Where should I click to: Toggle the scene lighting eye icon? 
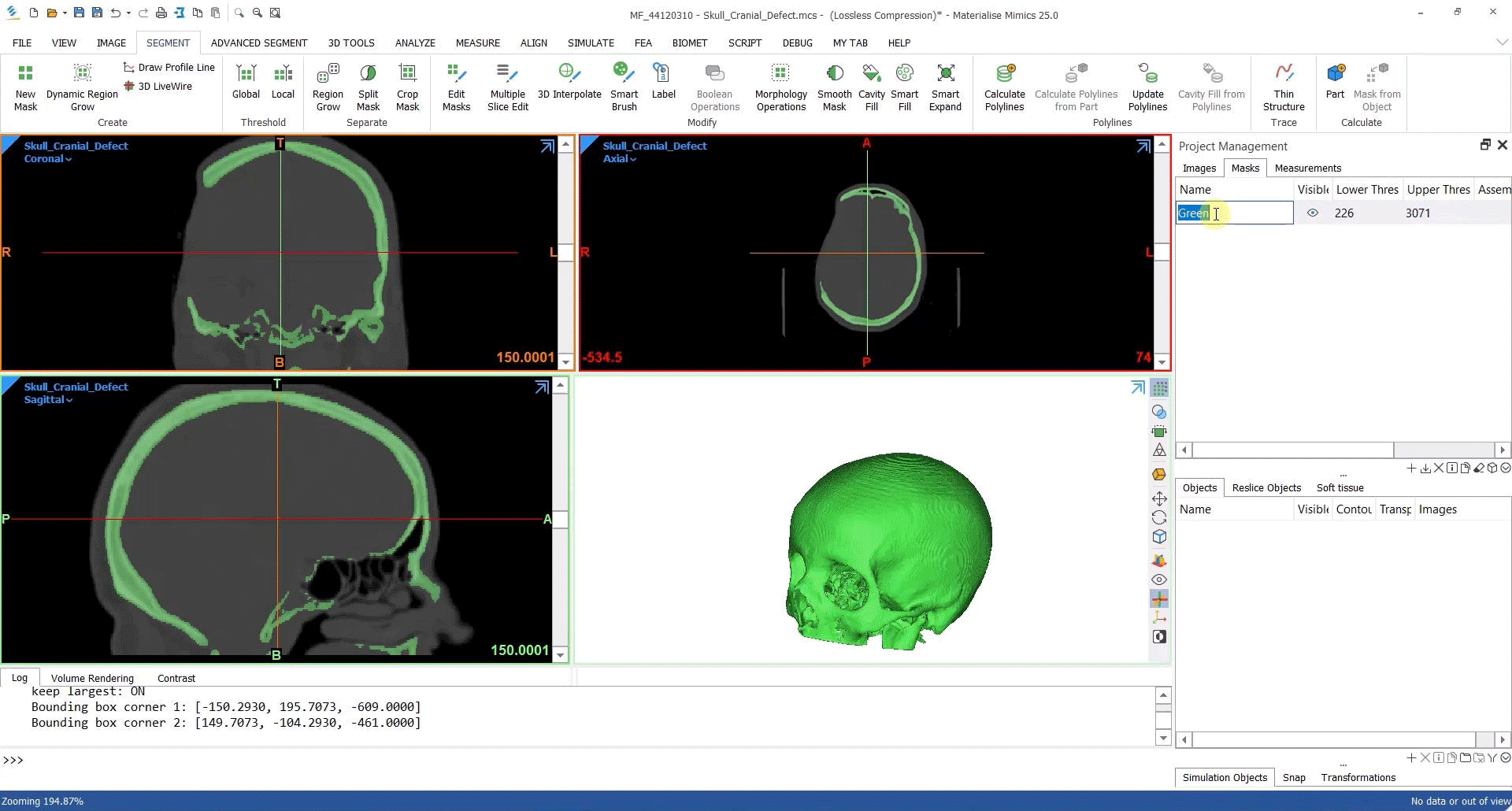[1159, 579]
